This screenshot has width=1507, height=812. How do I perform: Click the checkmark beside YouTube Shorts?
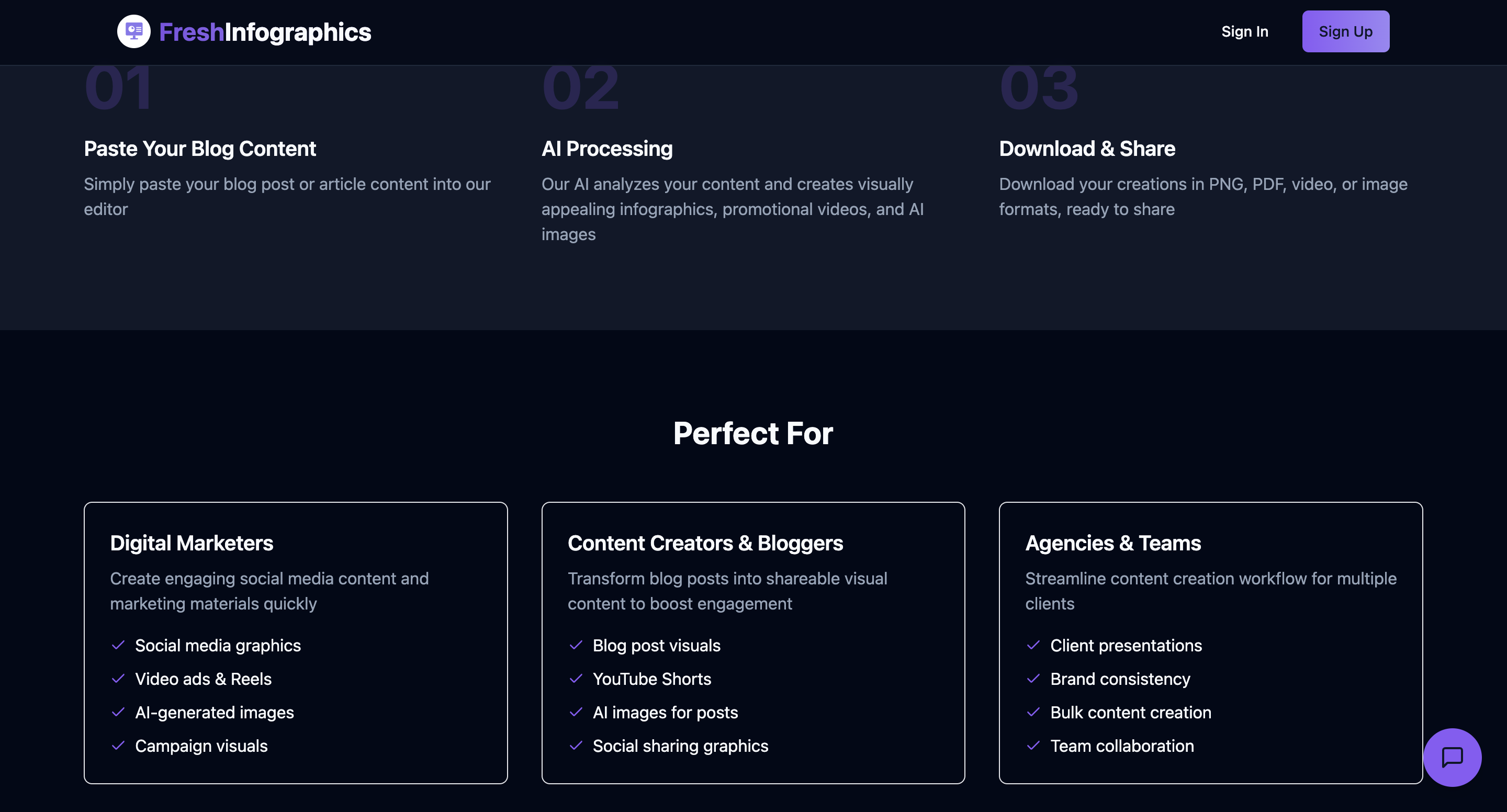577,679
